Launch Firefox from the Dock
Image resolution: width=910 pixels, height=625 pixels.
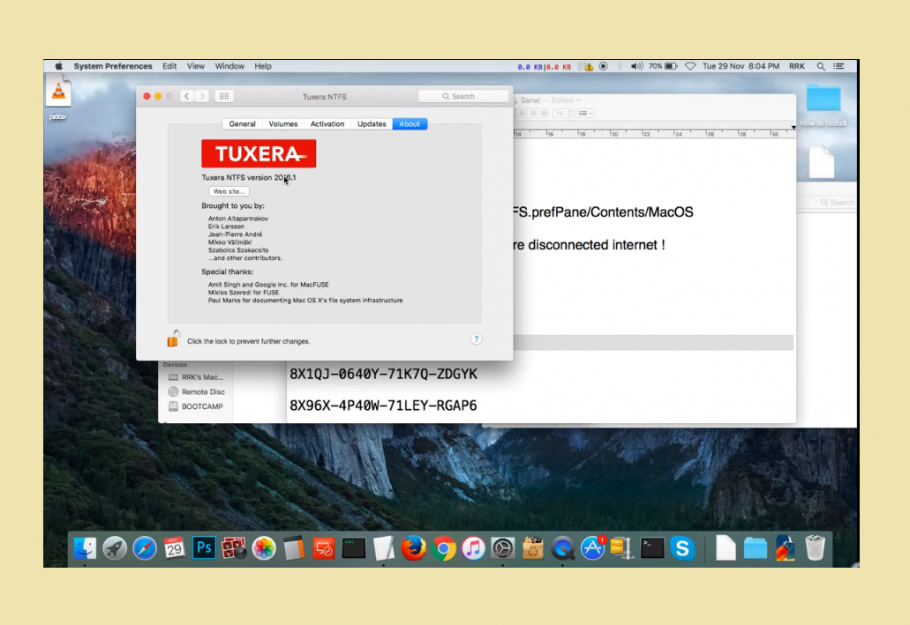pos(413,548)
